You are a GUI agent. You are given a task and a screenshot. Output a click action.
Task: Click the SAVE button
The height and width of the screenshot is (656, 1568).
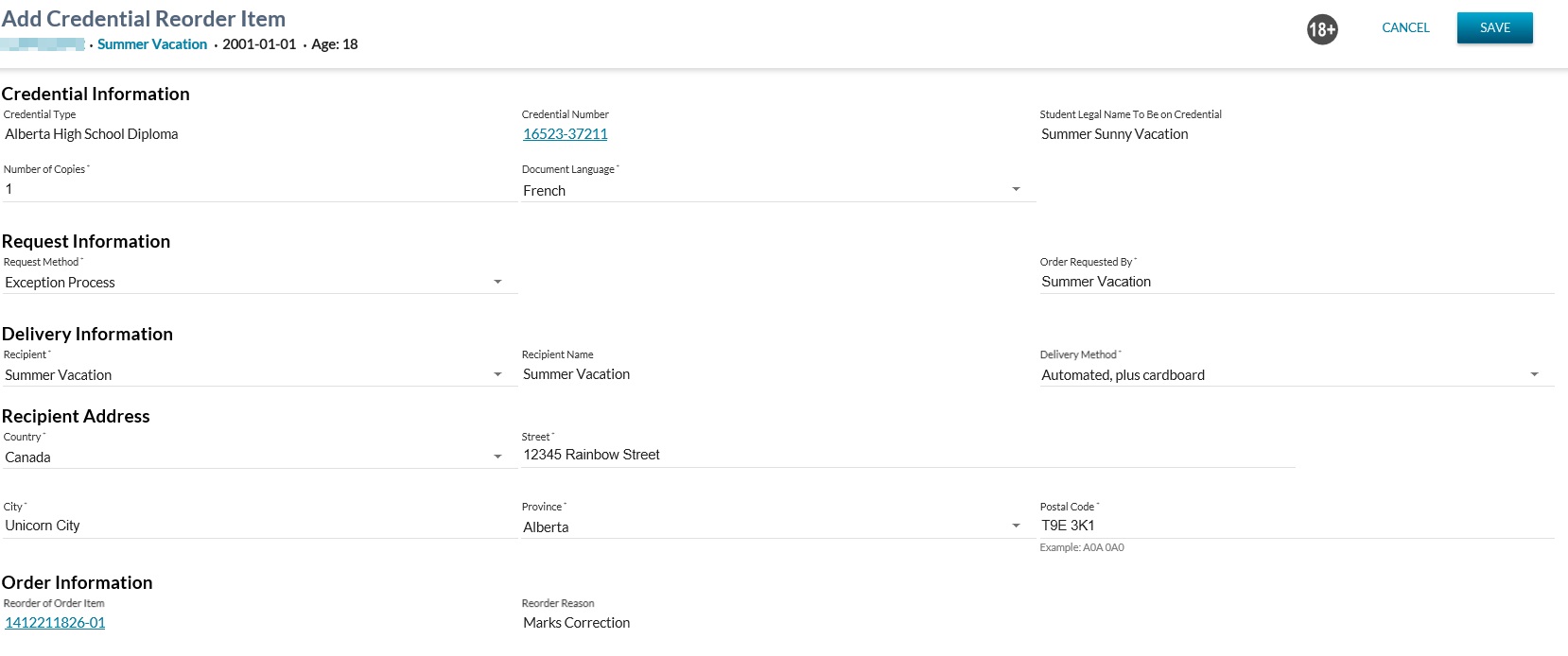1494,27
